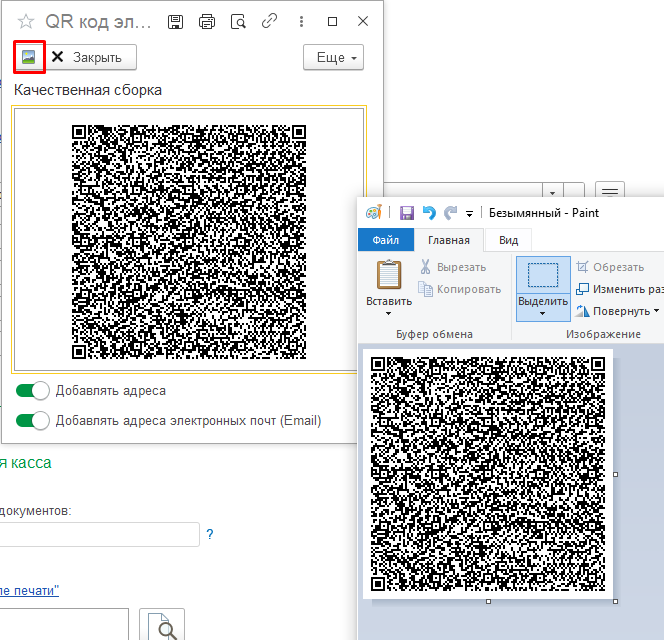Click the star favorite icon beside QR код title
Viewport: 664px width, 640px height.
tap(26, 21)
